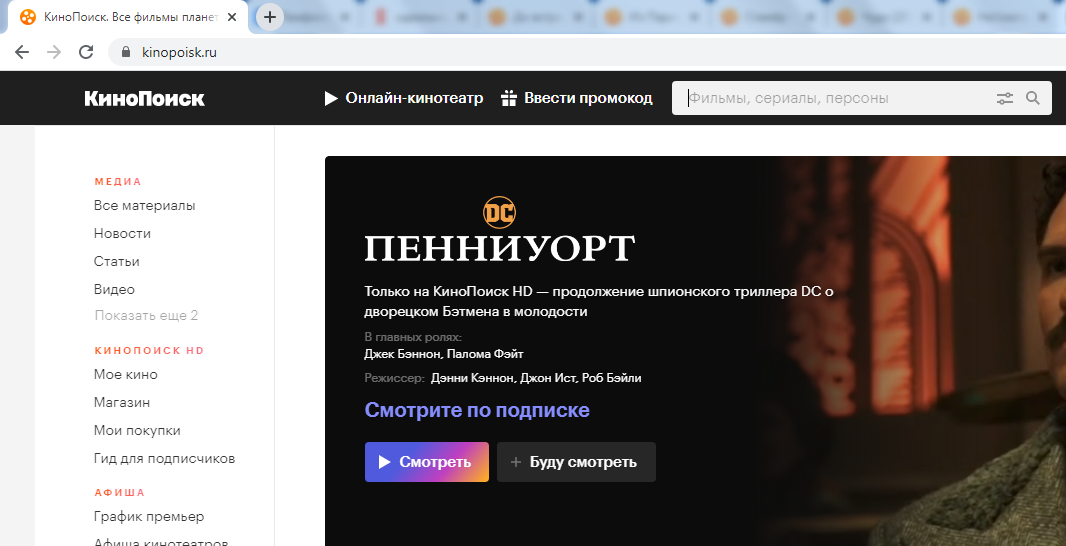Screen dimensions: 1066x546
Task: Click Буду смотреть button
Action: (577, 462)
